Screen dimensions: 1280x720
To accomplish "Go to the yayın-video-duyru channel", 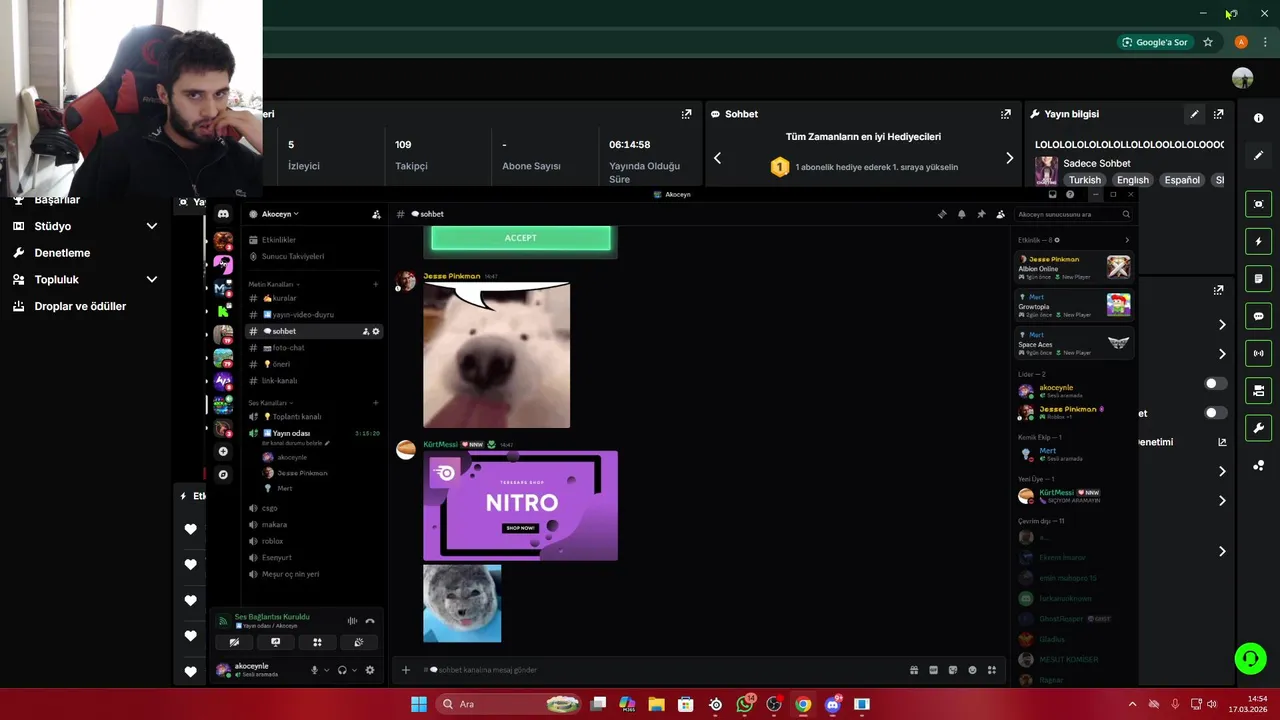I will point(314,314).
